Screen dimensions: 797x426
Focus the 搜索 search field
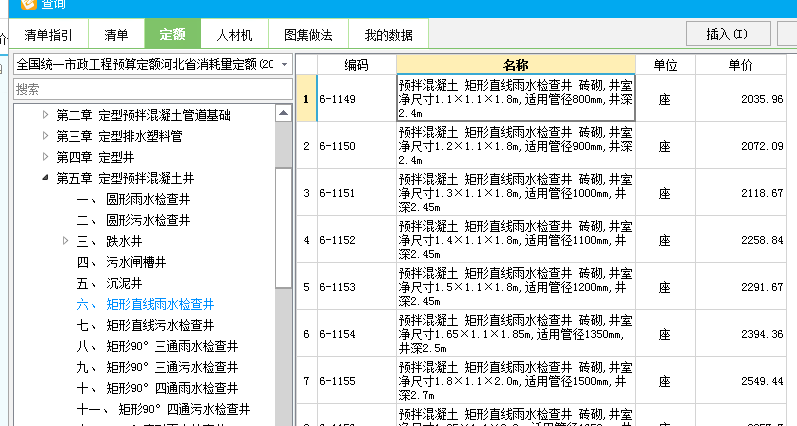(153, 89)
